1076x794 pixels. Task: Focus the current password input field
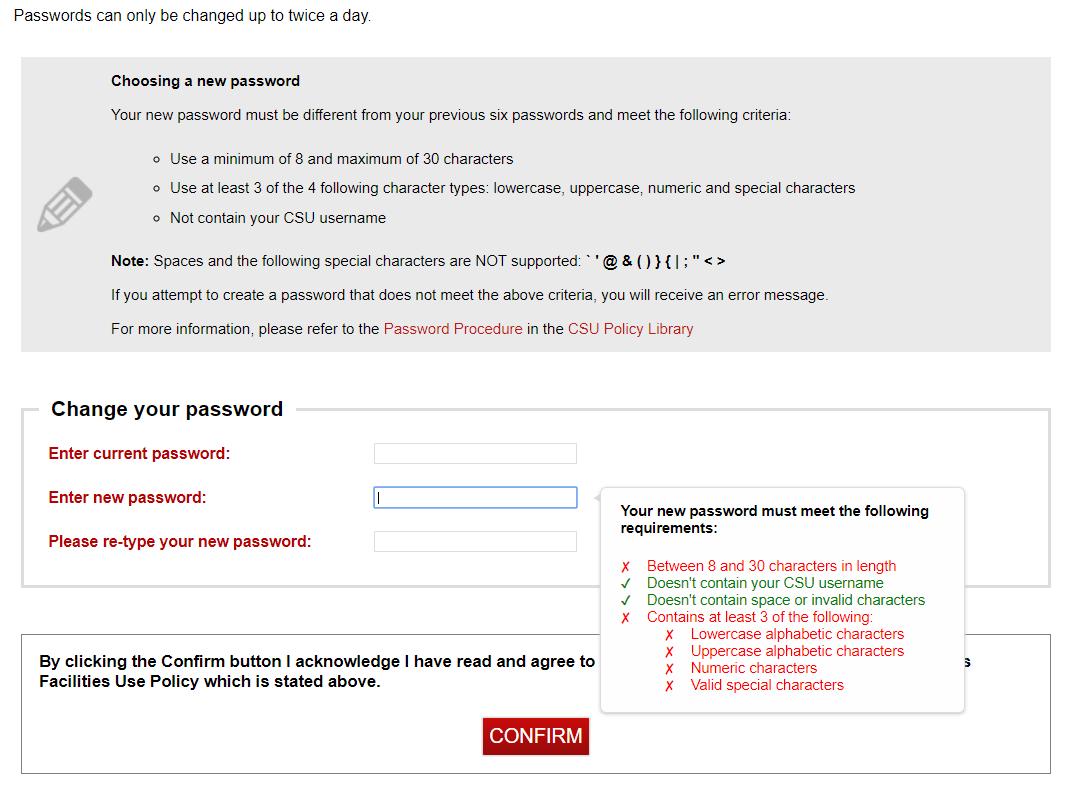click(475, 454)
